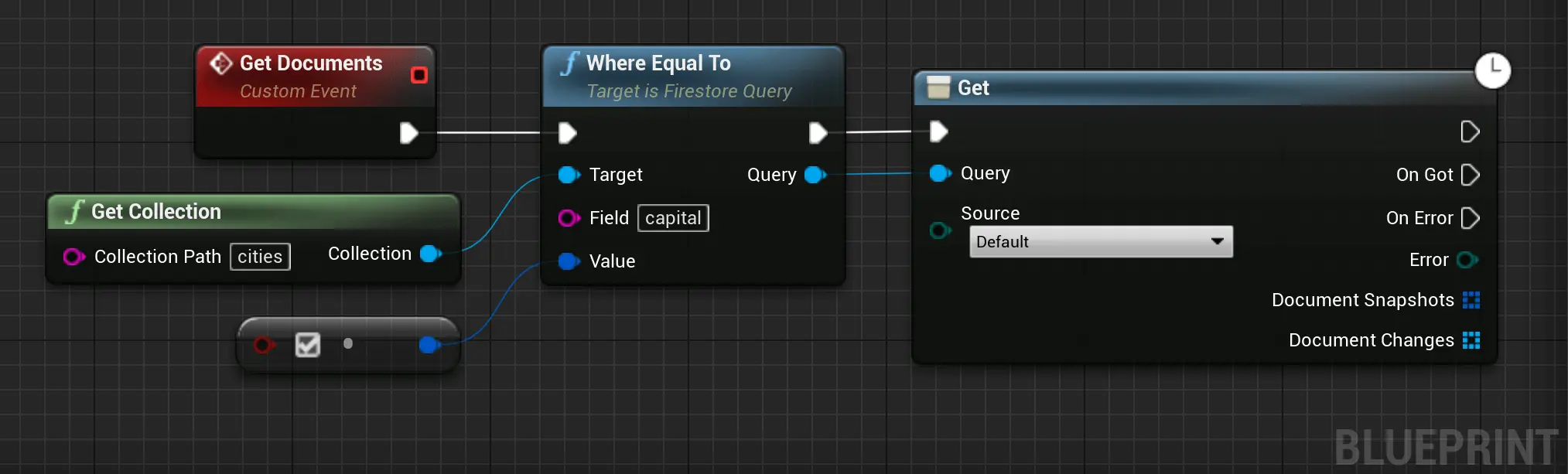Click the On Got execution output pin
The image size is (1568, 474).
tap(1470, 175)
